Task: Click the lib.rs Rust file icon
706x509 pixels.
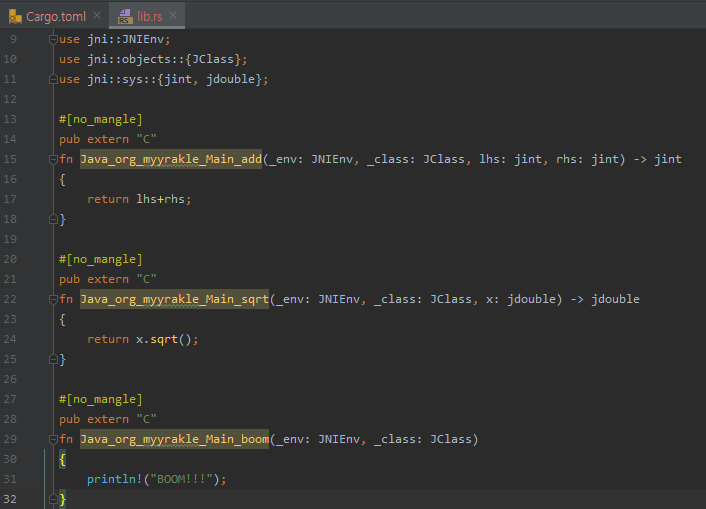Action: [125, 17]
